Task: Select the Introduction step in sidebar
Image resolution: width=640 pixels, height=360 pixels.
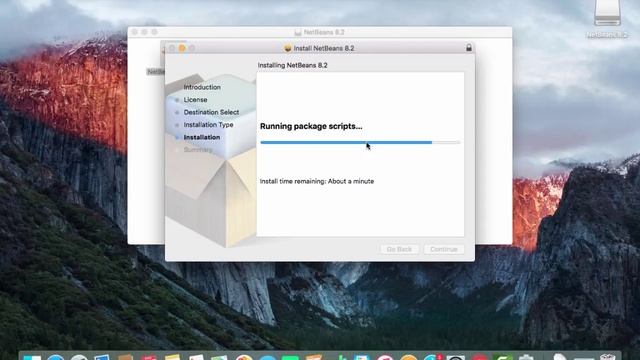Action: (202, 87)
